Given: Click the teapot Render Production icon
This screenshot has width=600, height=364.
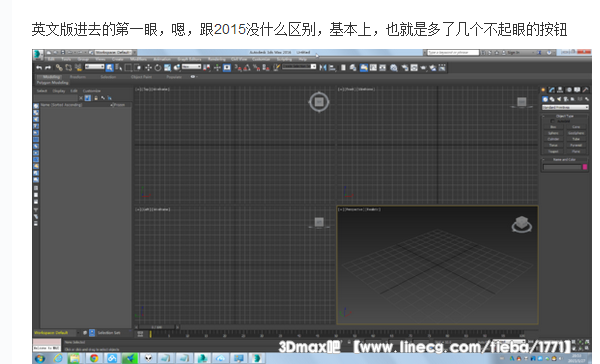Looking at the screenshot, I should [x=423, y=68].
